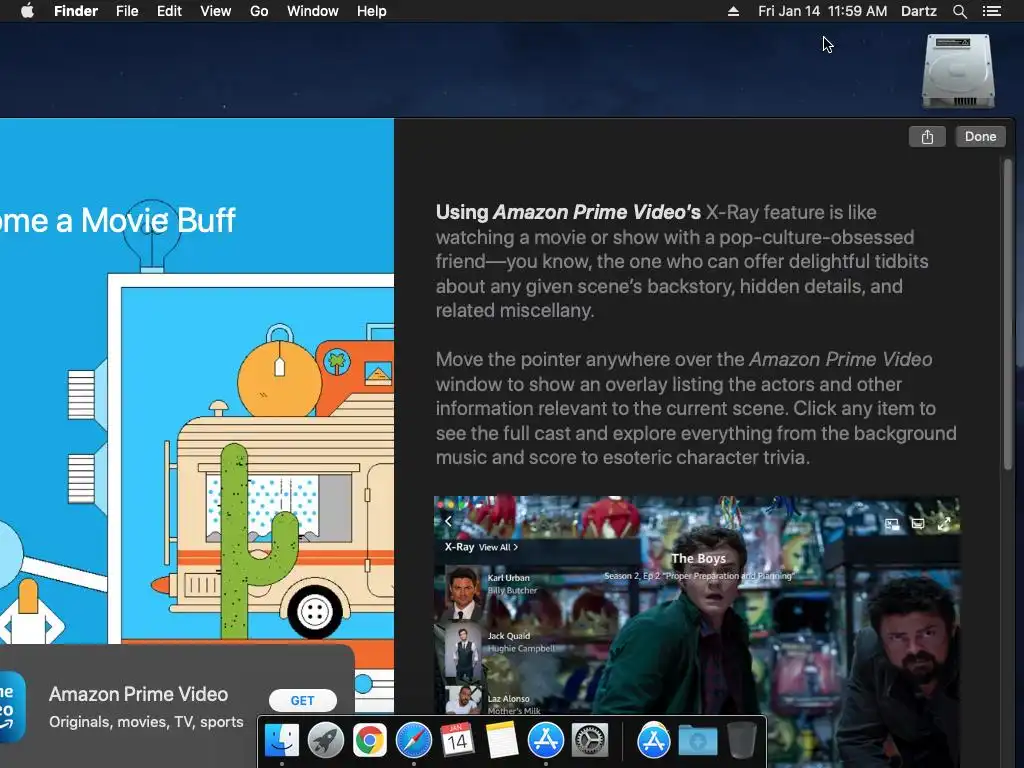Click the story scrollbar thumb
Viewport: 1024px width, 768px height.
point(1008,313)
